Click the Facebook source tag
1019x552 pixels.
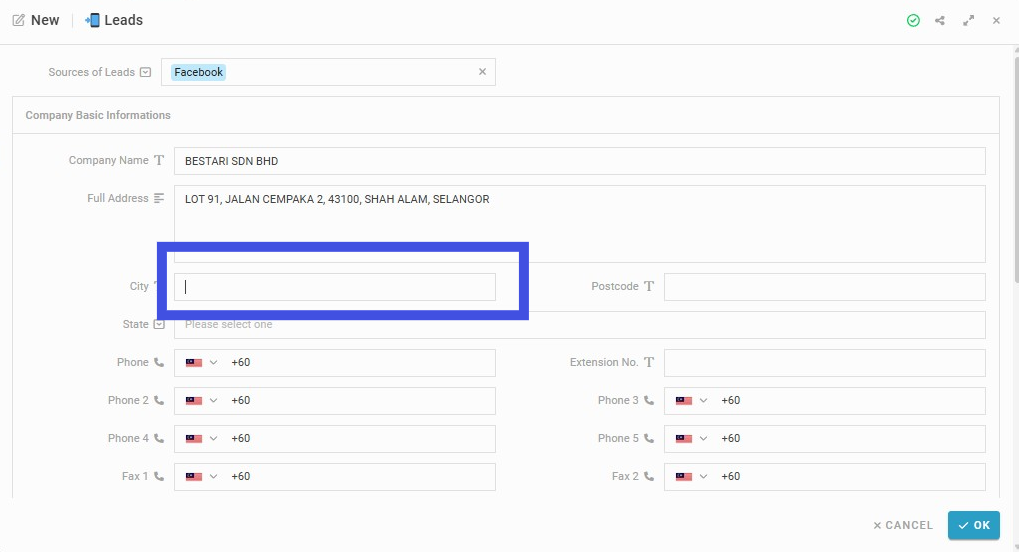click(198, 72)
